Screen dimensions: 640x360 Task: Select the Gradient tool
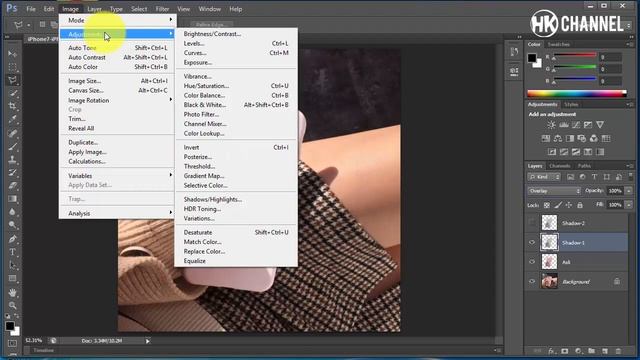[x=13, y=199]
